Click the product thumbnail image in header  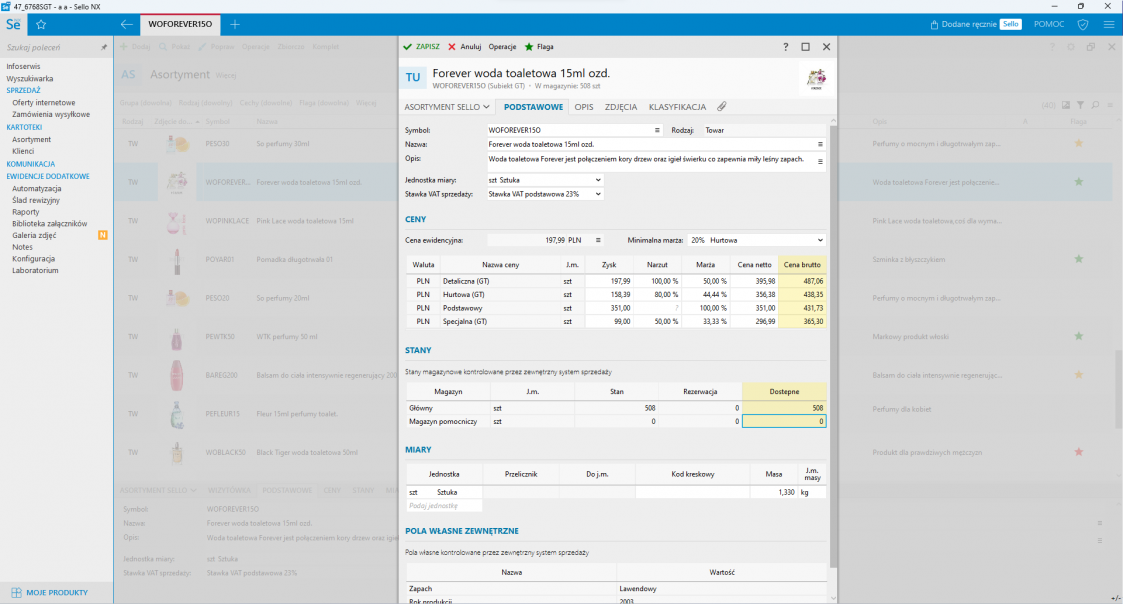[816, 80]
